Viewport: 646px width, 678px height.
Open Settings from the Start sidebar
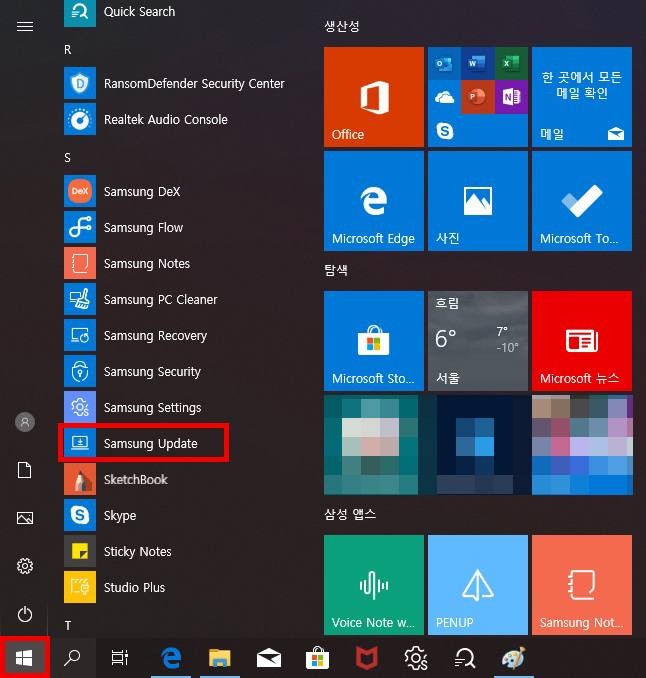coord(25,566)
